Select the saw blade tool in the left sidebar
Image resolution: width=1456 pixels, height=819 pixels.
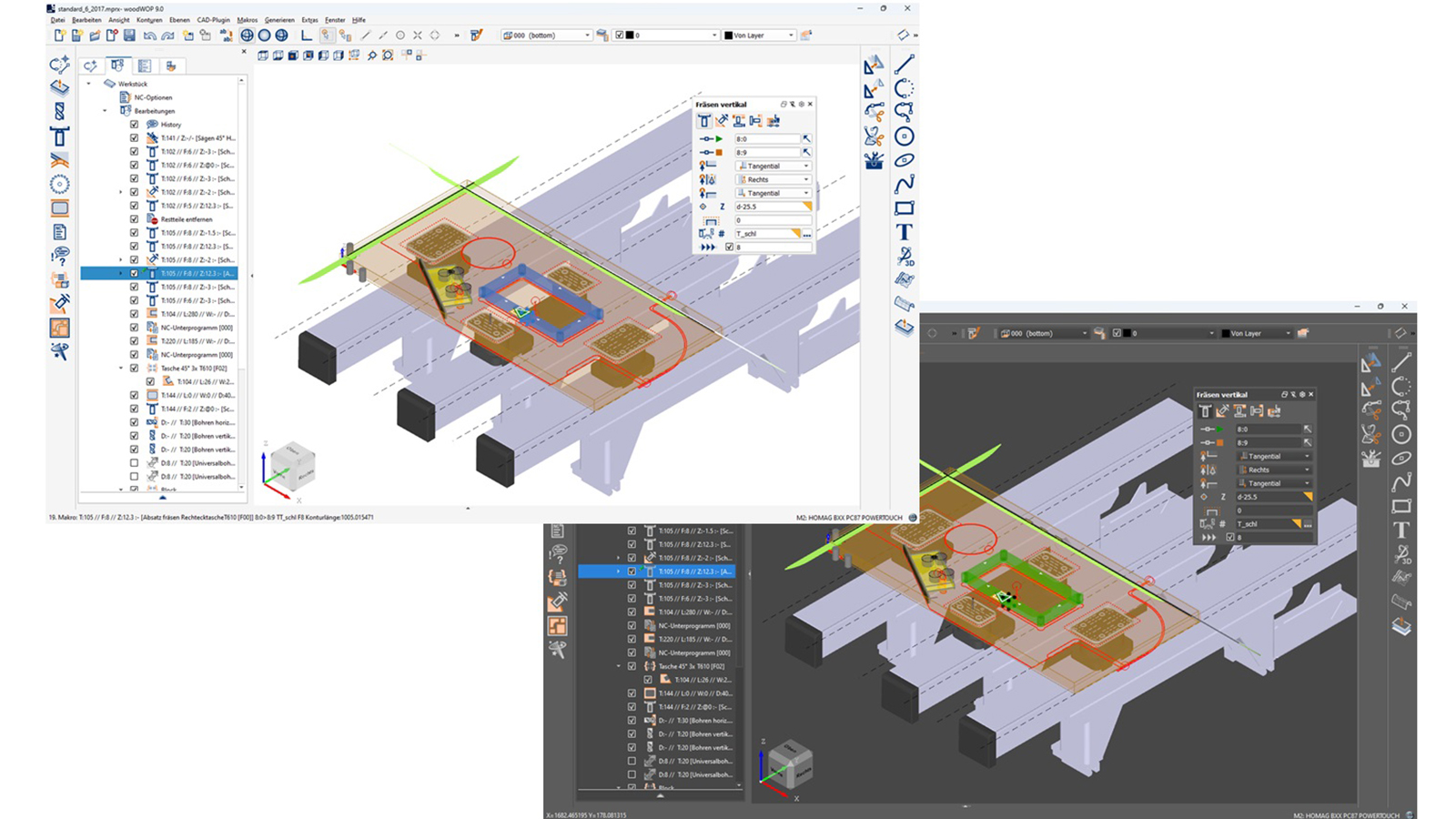point(59,185)
